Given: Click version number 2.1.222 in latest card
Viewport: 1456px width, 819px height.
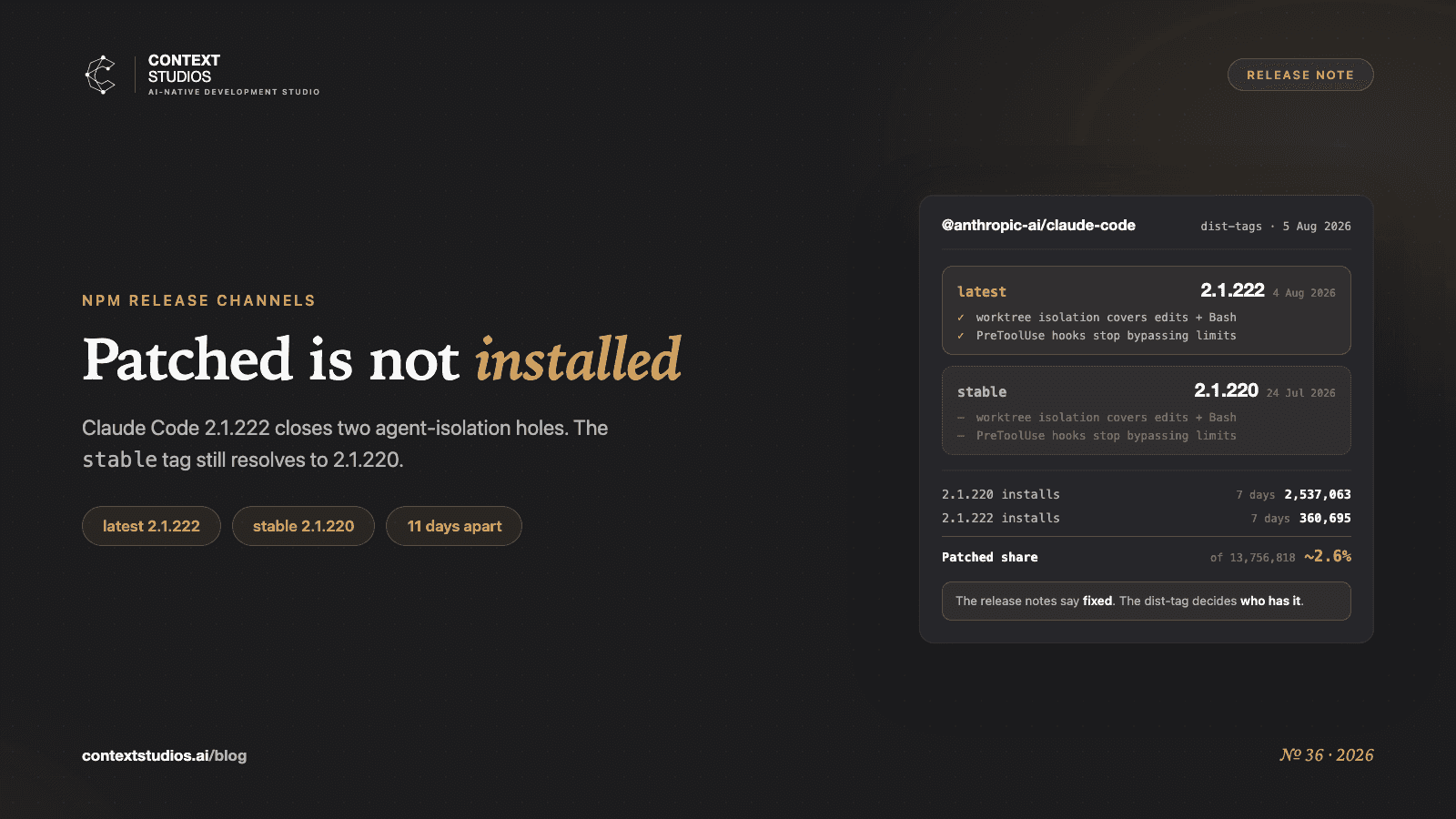Looking at the screenshot, I should tap(1232, 290).
